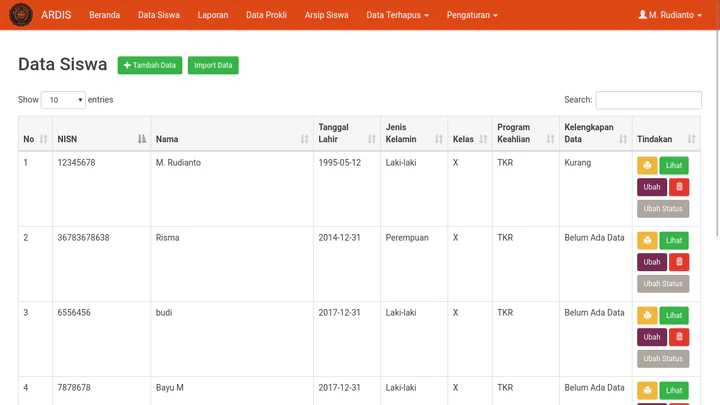Open the Arsip Siswa page
Viewport: 720px width, 405px height.
326,15
